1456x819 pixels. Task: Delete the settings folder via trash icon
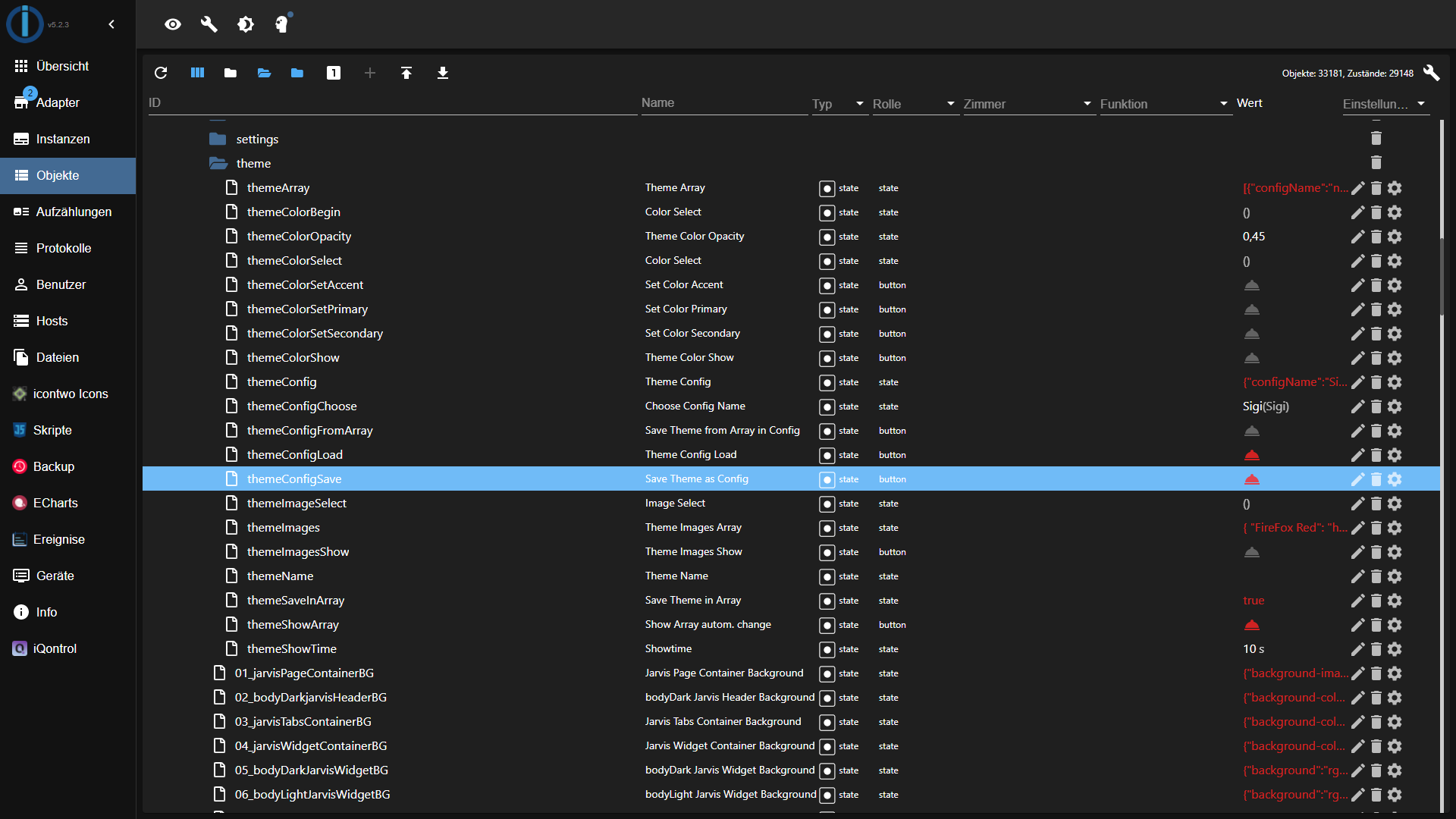point(1376,138)
